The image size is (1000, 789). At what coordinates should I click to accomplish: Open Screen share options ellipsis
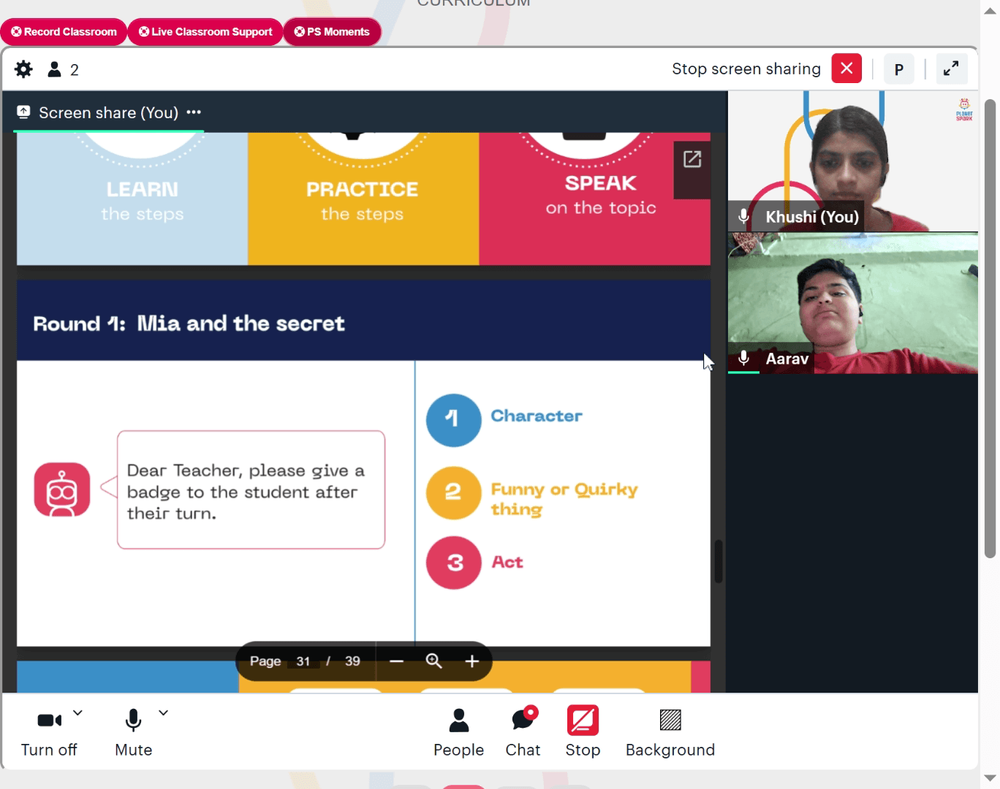coord(194,112)
